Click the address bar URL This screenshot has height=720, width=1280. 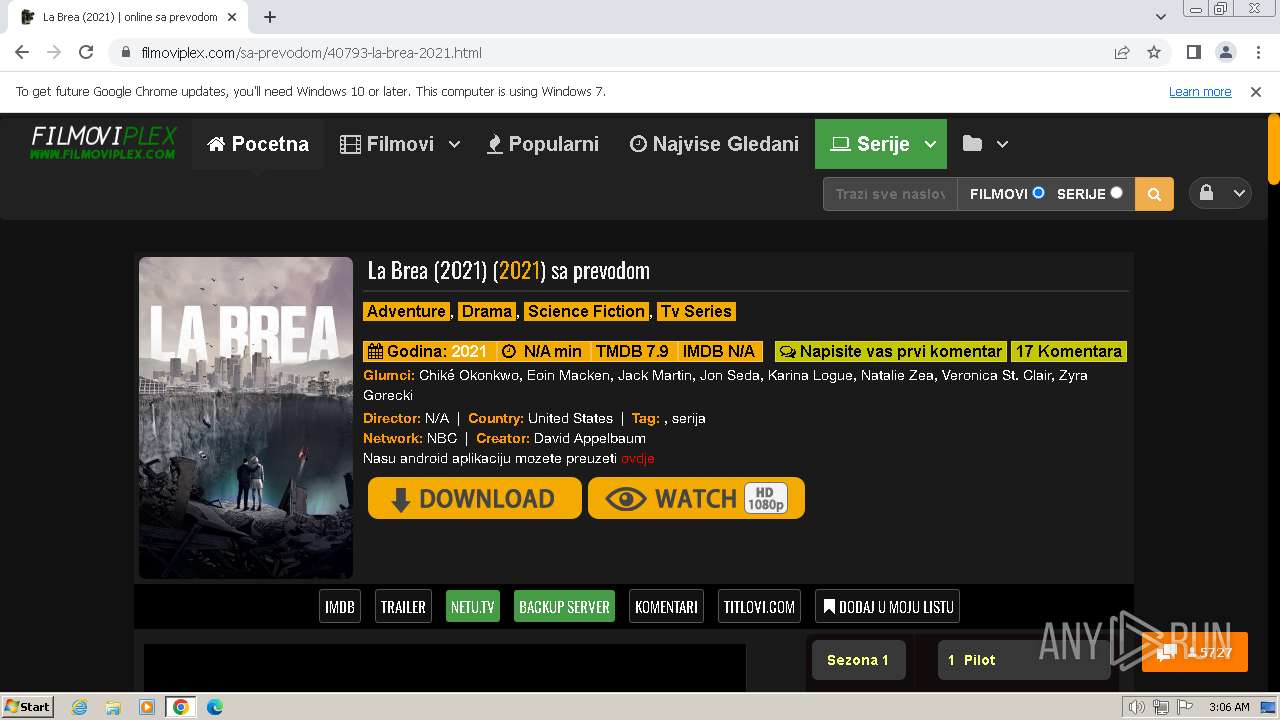(312, 52)
